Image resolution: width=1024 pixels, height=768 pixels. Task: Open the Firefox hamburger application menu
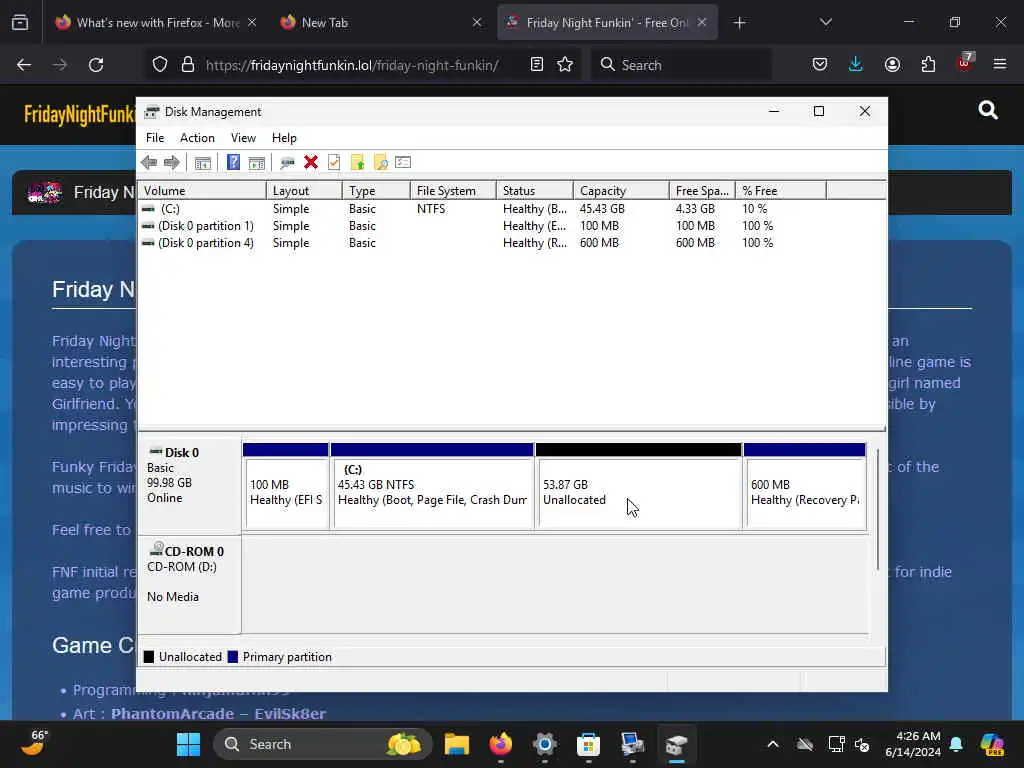(1000, 65)
